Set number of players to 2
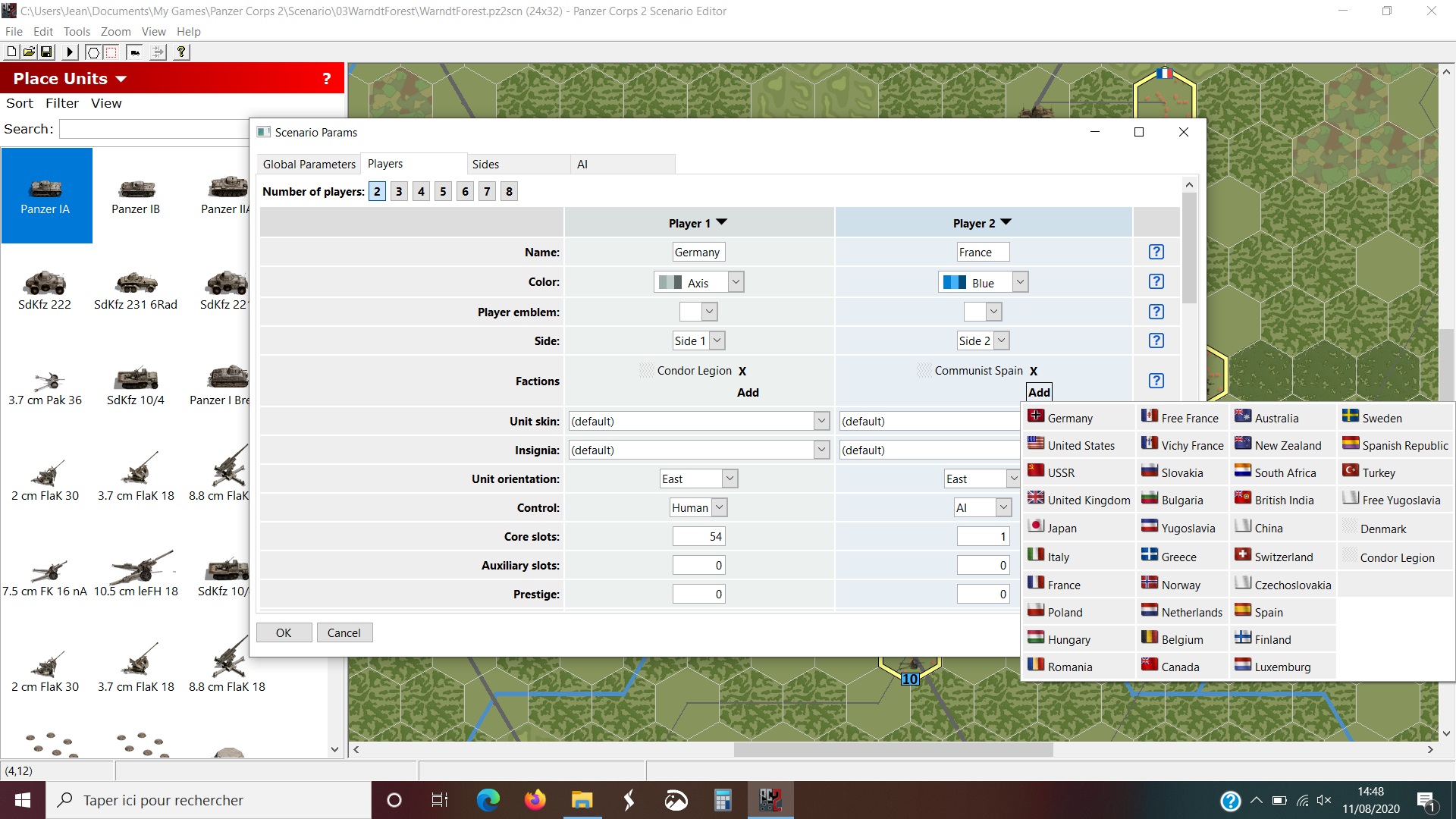 pyautogui.click(x=377, y=191)
